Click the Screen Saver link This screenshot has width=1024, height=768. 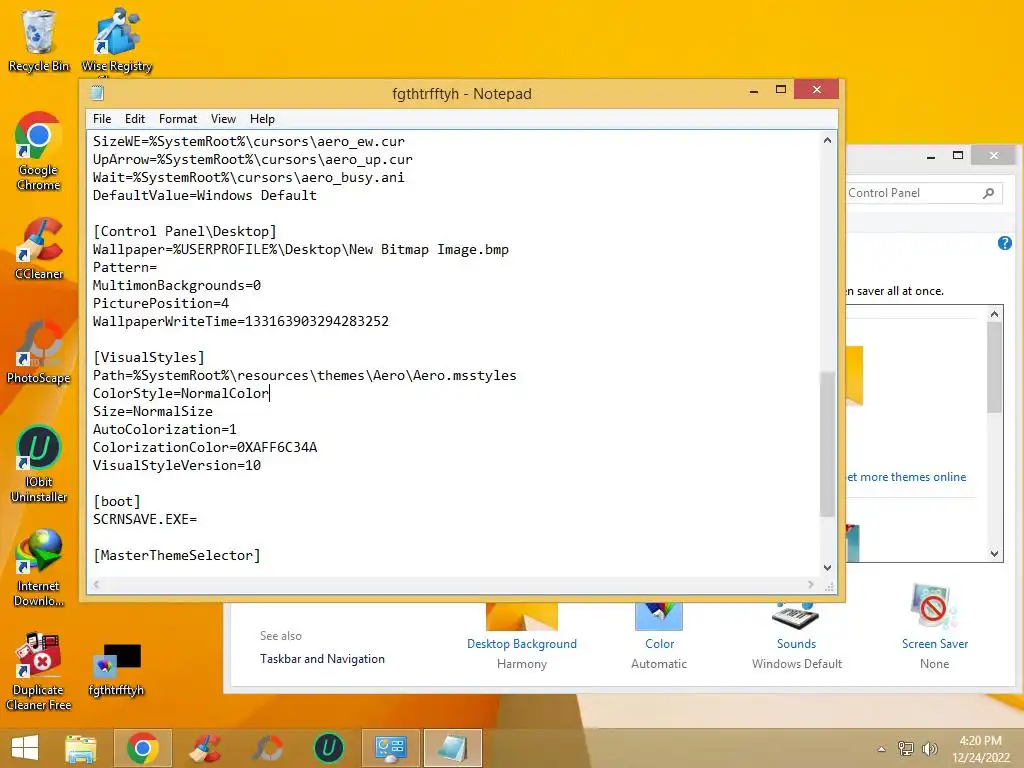935,644
